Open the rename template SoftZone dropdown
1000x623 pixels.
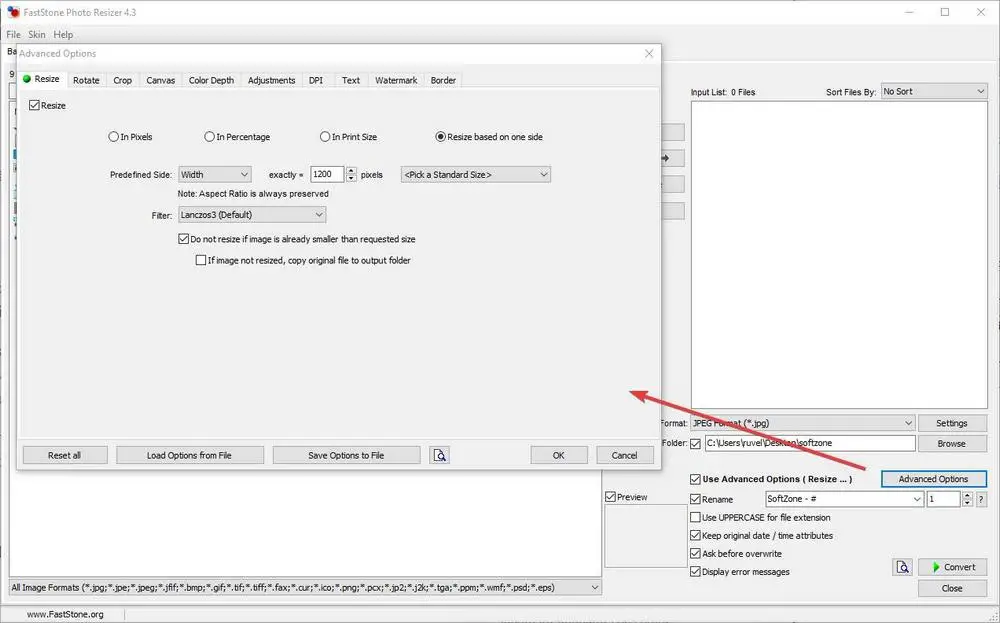844,499
